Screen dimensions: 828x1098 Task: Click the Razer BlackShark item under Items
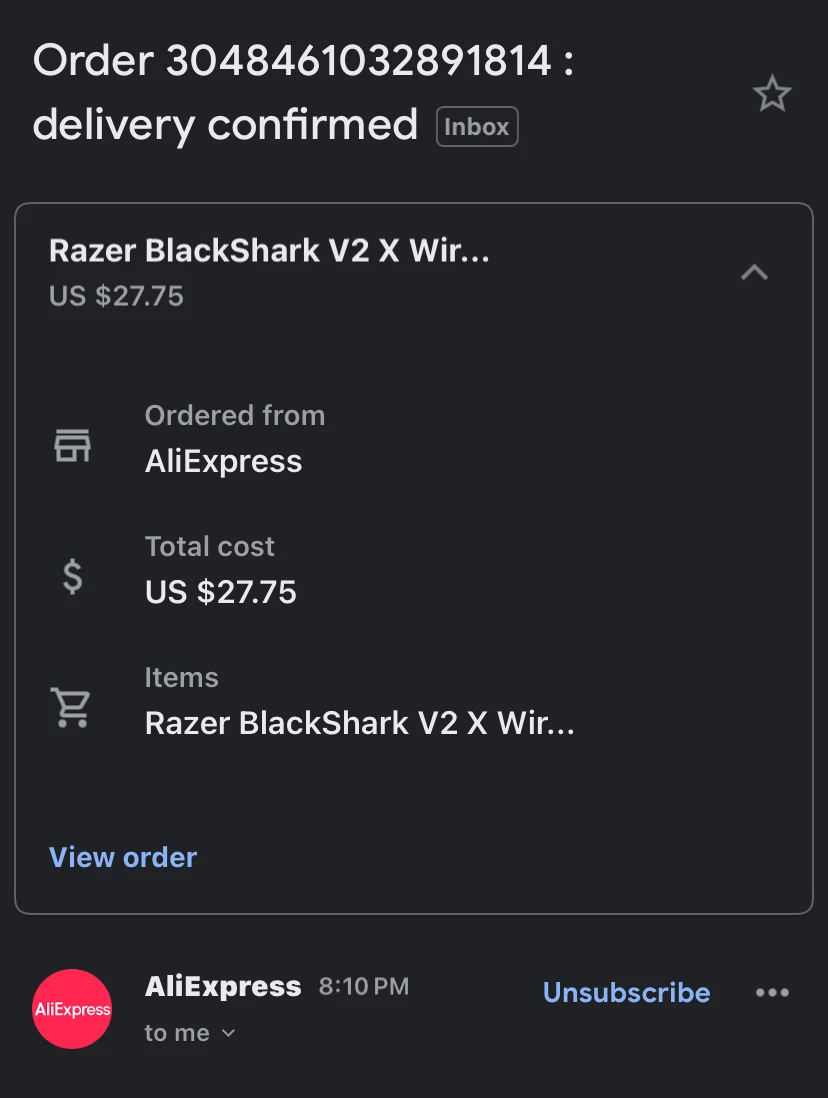pos(359,723)
